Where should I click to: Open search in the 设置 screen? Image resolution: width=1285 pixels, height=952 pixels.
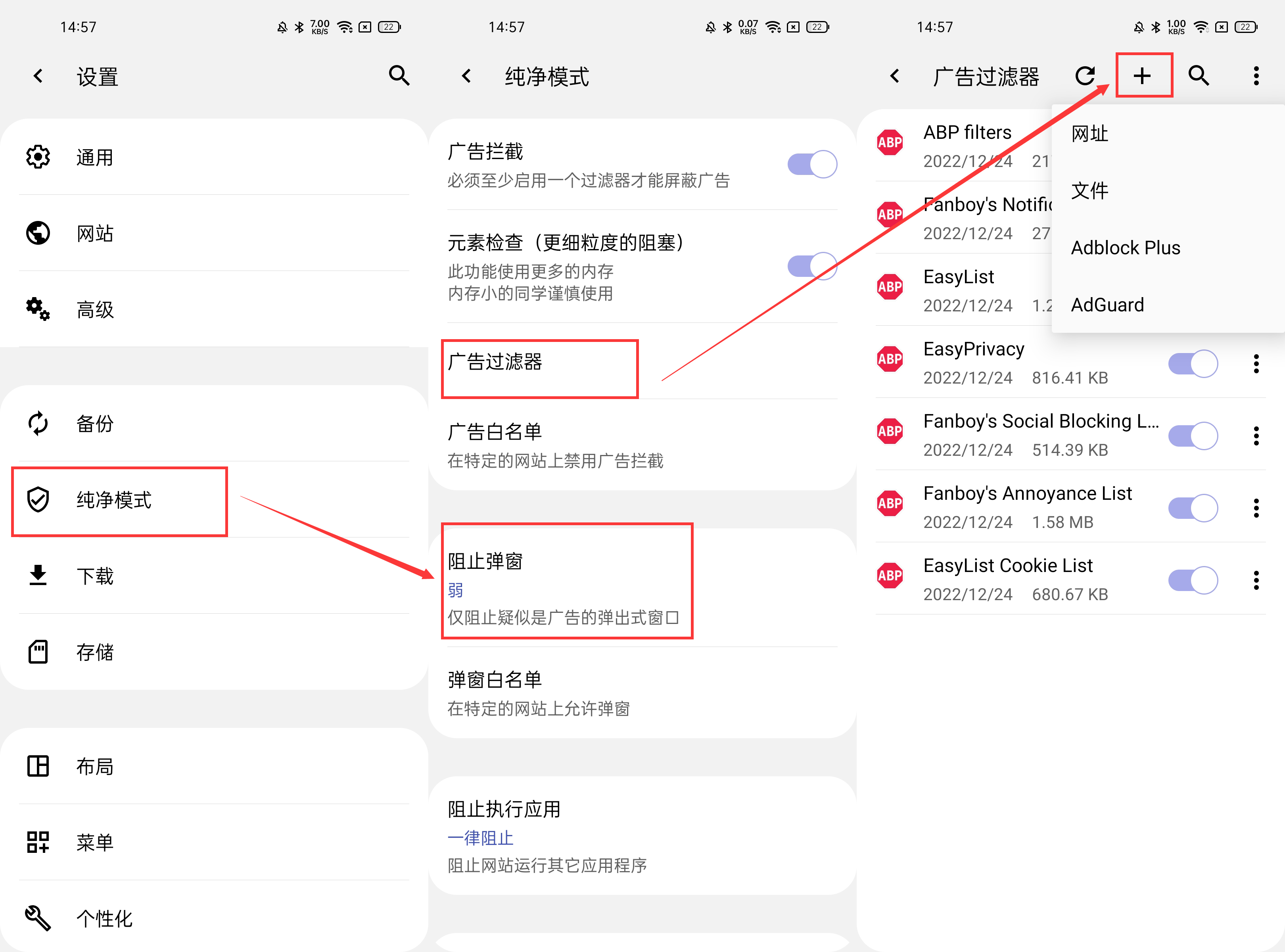point(399,75)
